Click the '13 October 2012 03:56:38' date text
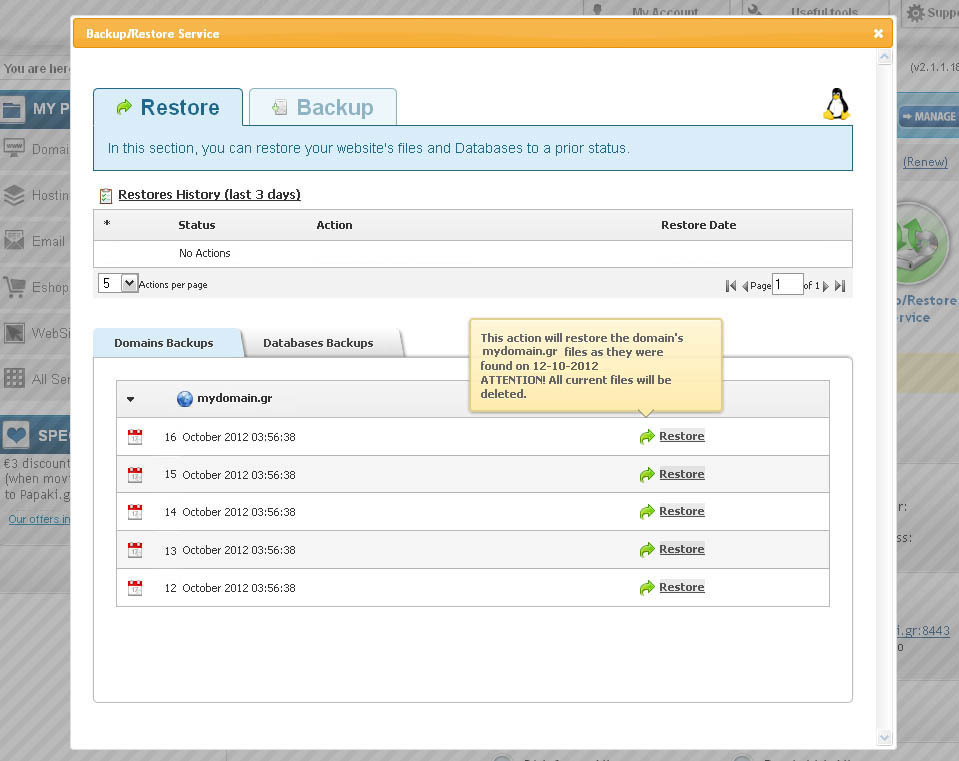The width and height of the screenshot is (959, 761). click(230, 550)
